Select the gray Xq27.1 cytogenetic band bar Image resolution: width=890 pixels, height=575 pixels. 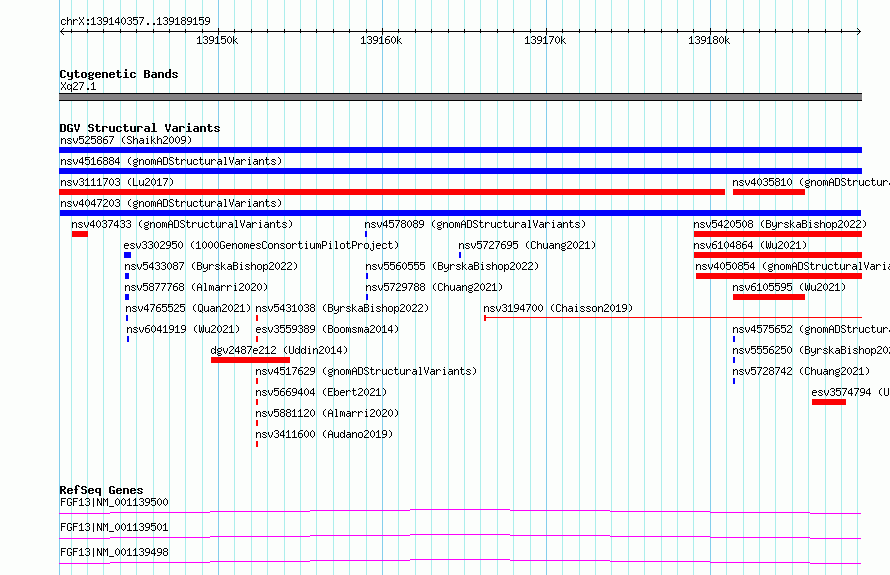tap(460, 97)
